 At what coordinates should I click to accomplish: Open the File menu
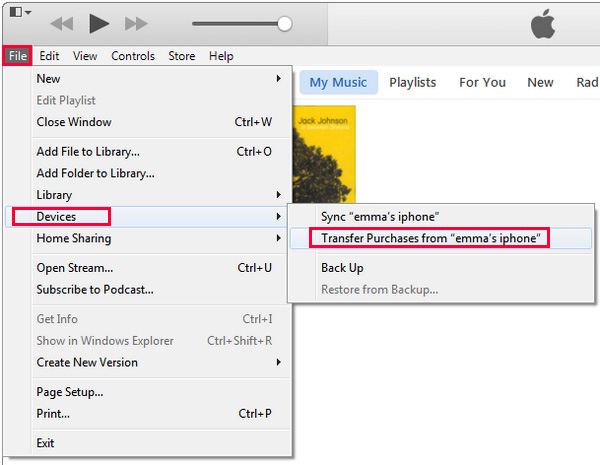[18, 56]
